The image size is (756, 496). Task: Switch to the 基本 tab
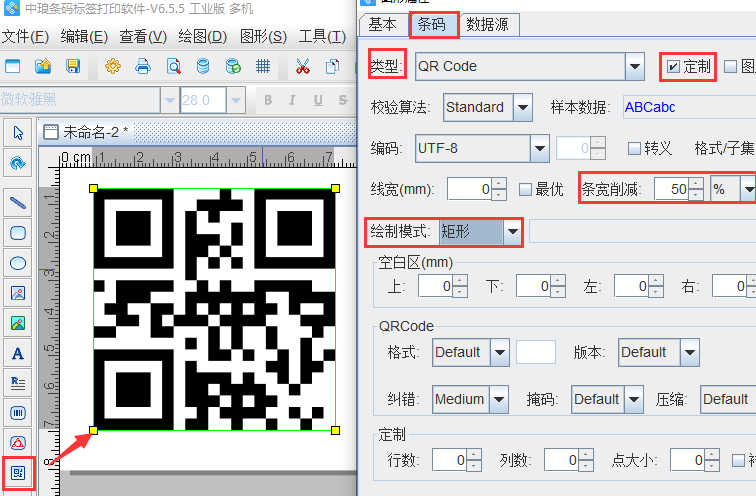[382, 24]
